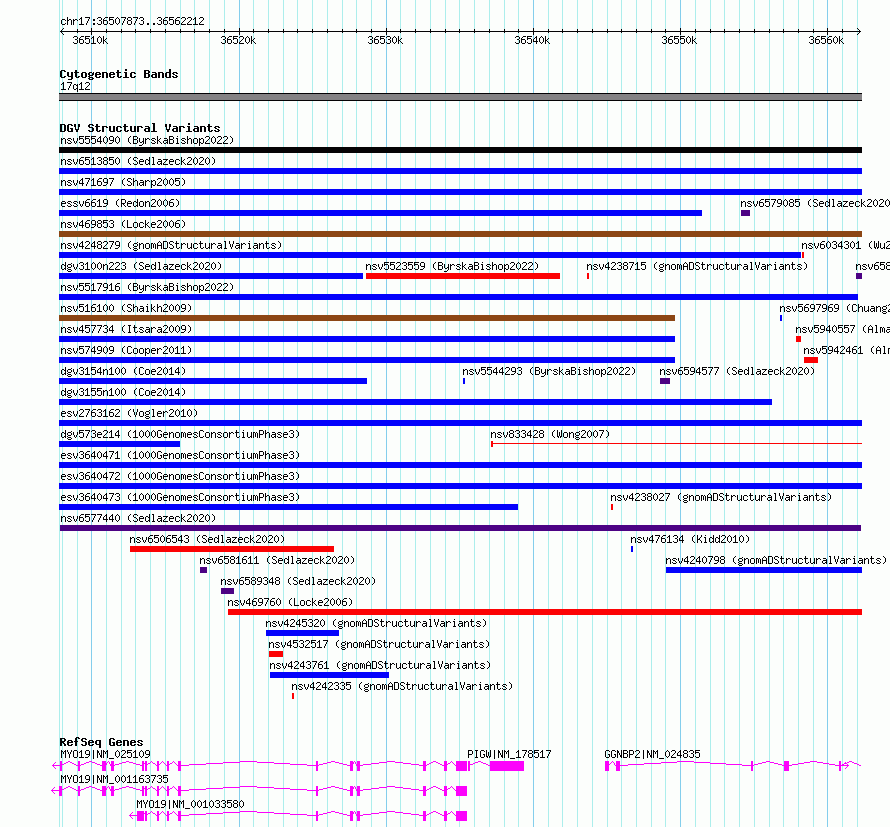Click the purple nsv6594577 variant bar
This screenshot has width=890, height=827.
[665, 381]
